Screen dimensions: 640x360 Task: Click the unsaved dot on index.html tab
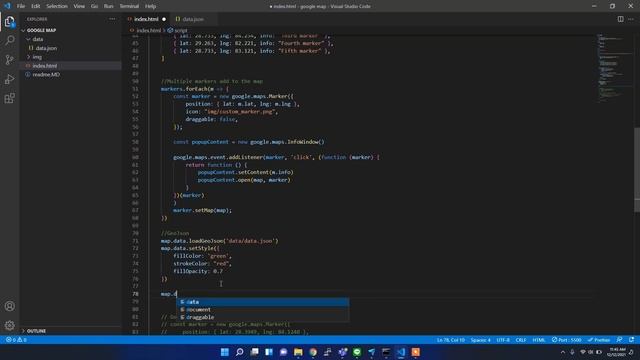(x=164, y=19)
